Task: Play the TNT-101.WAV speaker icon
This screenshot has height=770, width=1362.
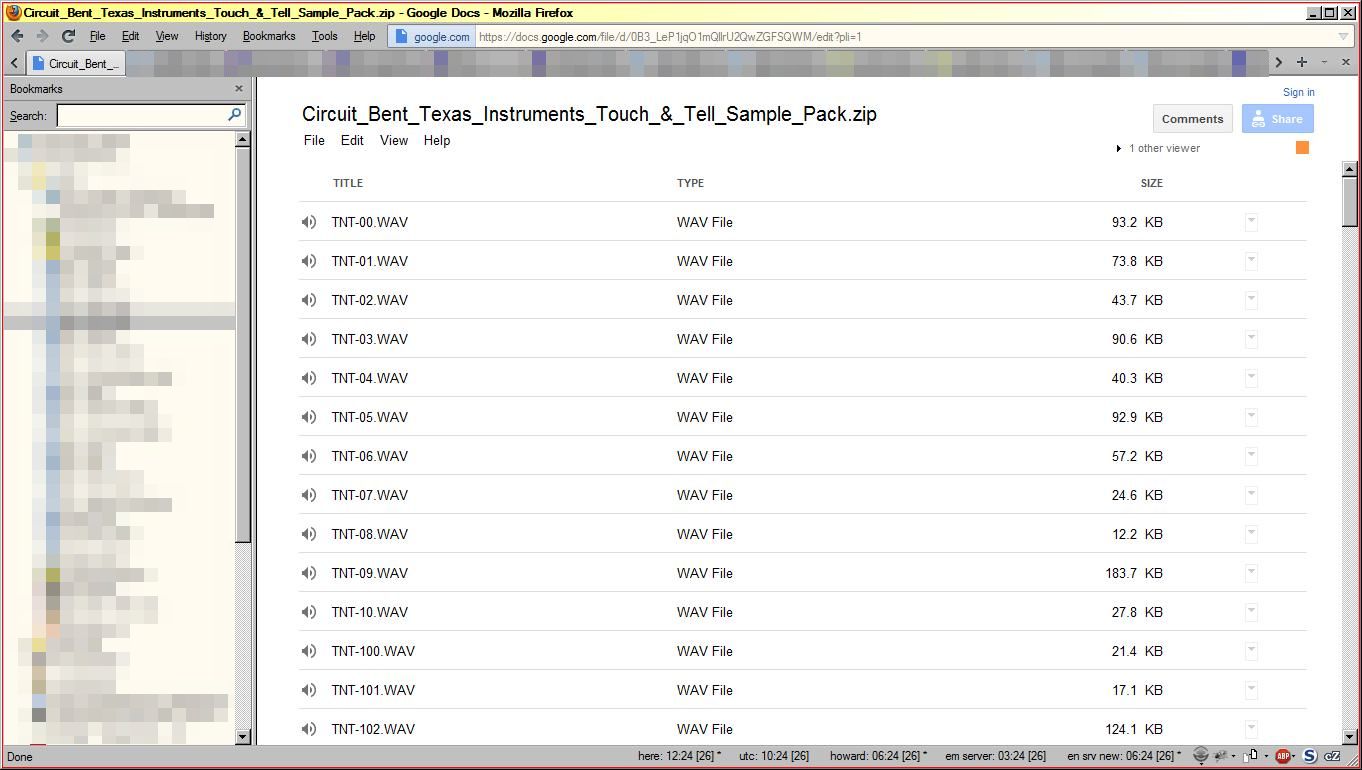Action: (309, 690)
